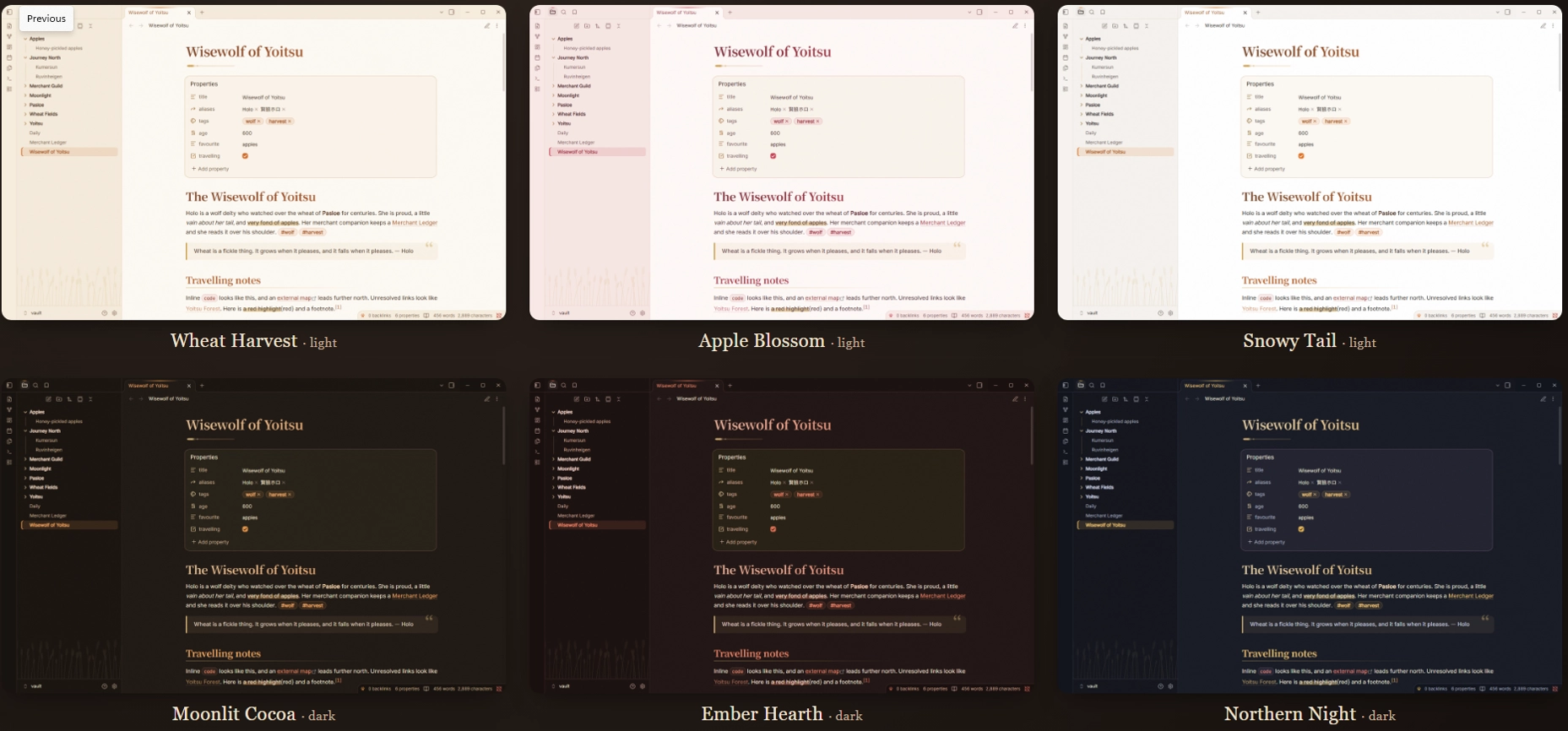The width and height of the screenshot is (1568, 731).
Task: Close Wisewolf of Yoitsu tab in Ember Hearth
Action: [717, 386]
